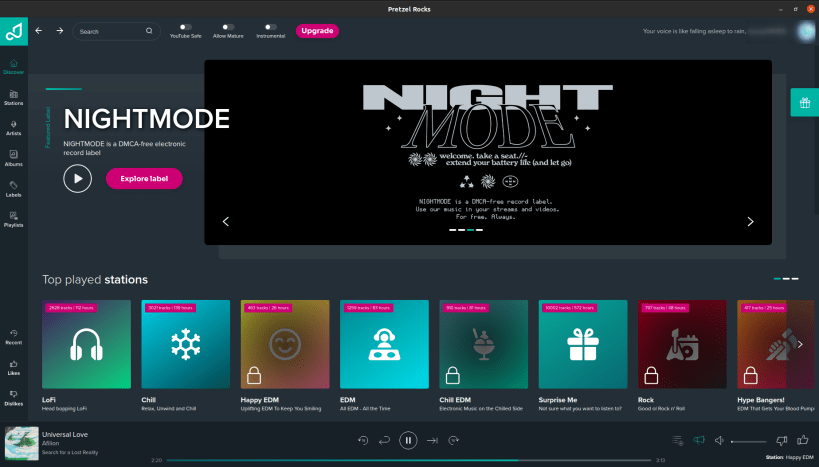The image size is (819, 467).
Task: Click the Explore label button
Action: [144, 179]
